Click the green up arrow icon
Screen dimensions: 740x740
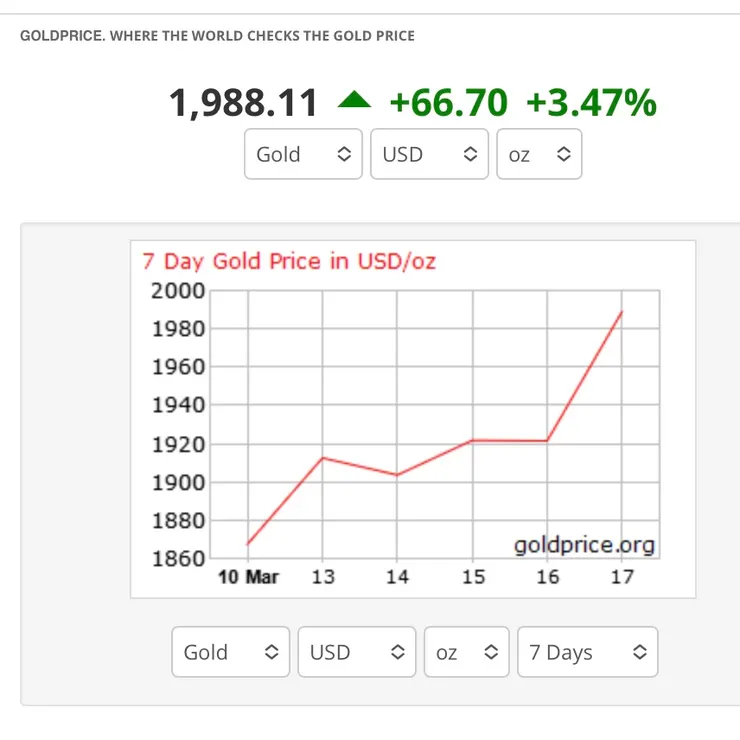pos(354,100)
